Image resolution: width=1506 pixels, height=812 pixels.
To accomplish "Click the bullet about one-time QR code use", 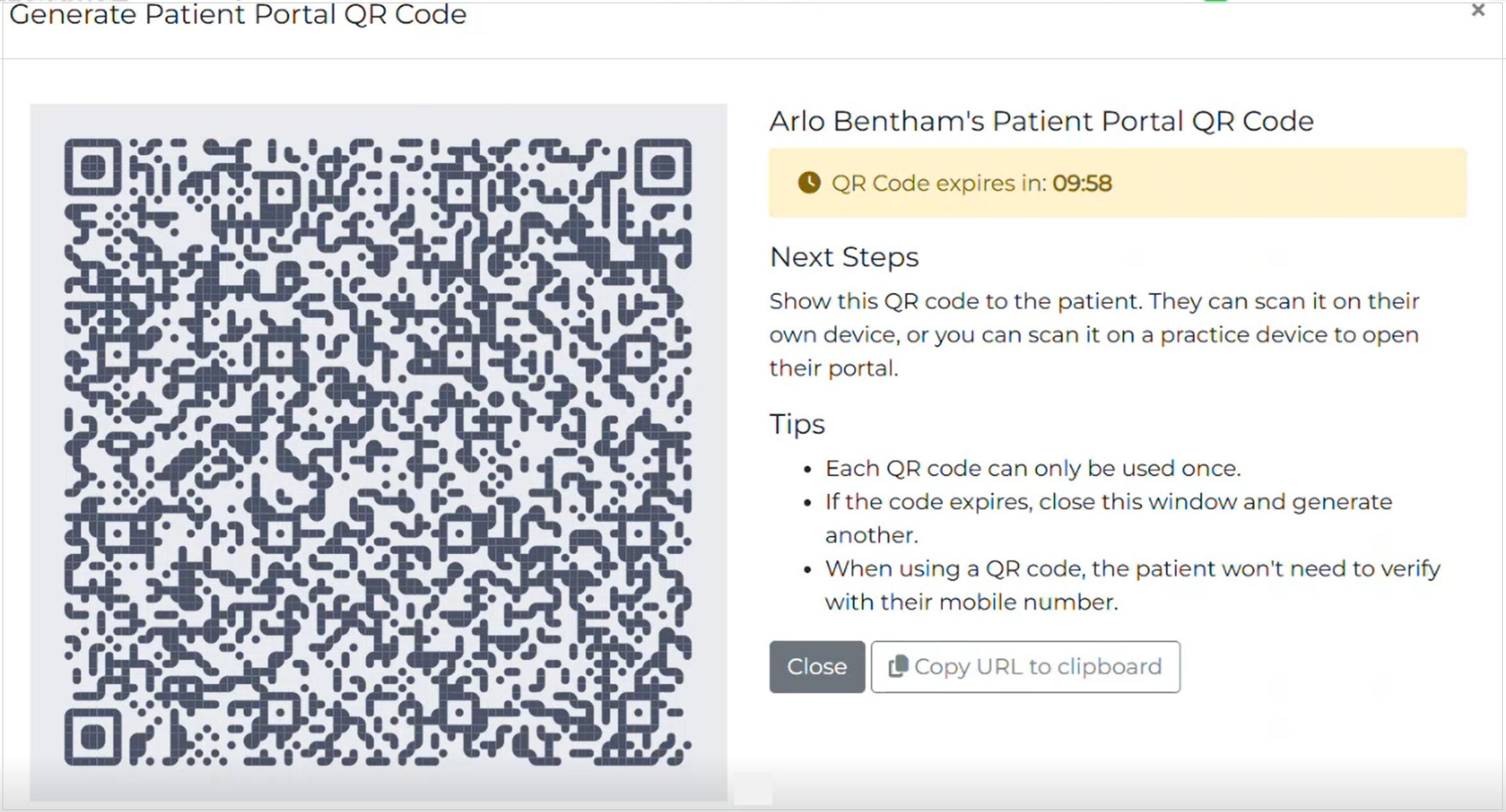I will pos(1033,467).
